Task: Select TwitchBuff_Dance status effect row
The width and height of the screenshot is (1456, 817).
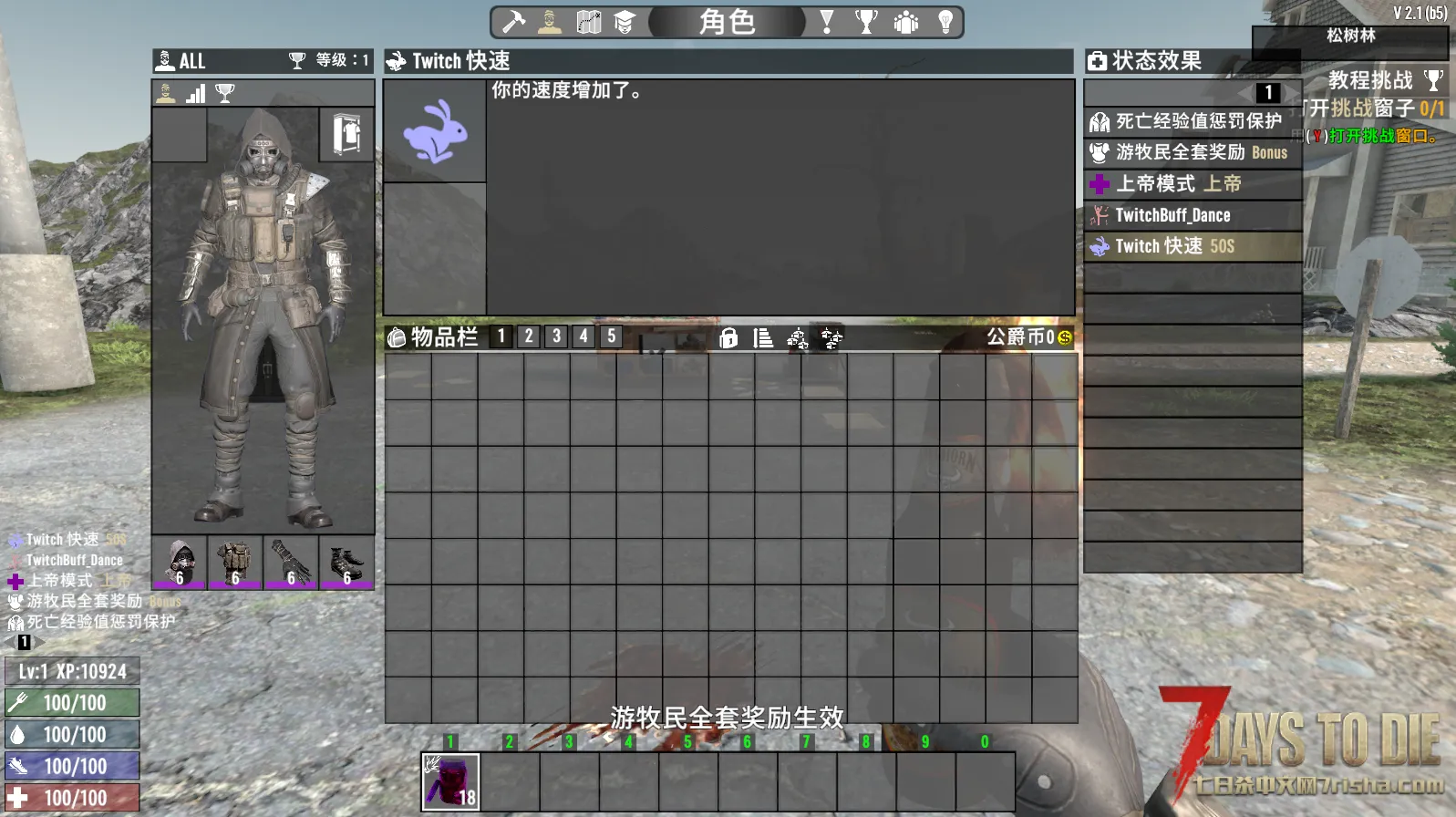Action: [1193, 215]
